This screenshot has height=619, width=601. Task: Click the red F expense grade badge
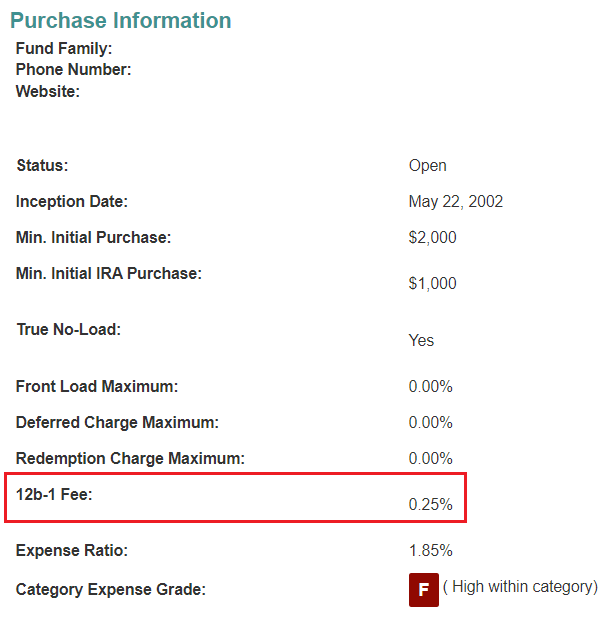tap(424, 589)
